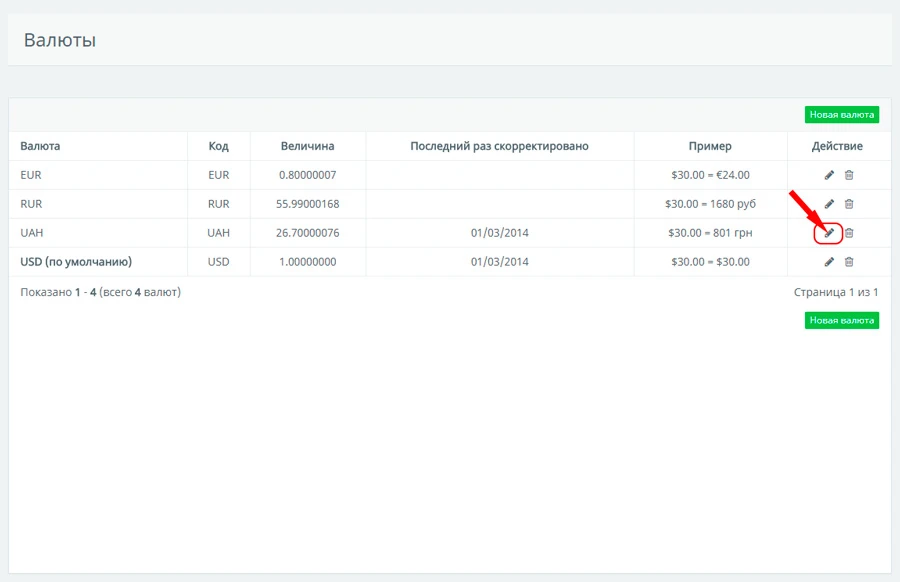This screenshot has width=900, height=582.
Task: Click the UAH rate value 26.70000076
Action: (x=307, y=233)
